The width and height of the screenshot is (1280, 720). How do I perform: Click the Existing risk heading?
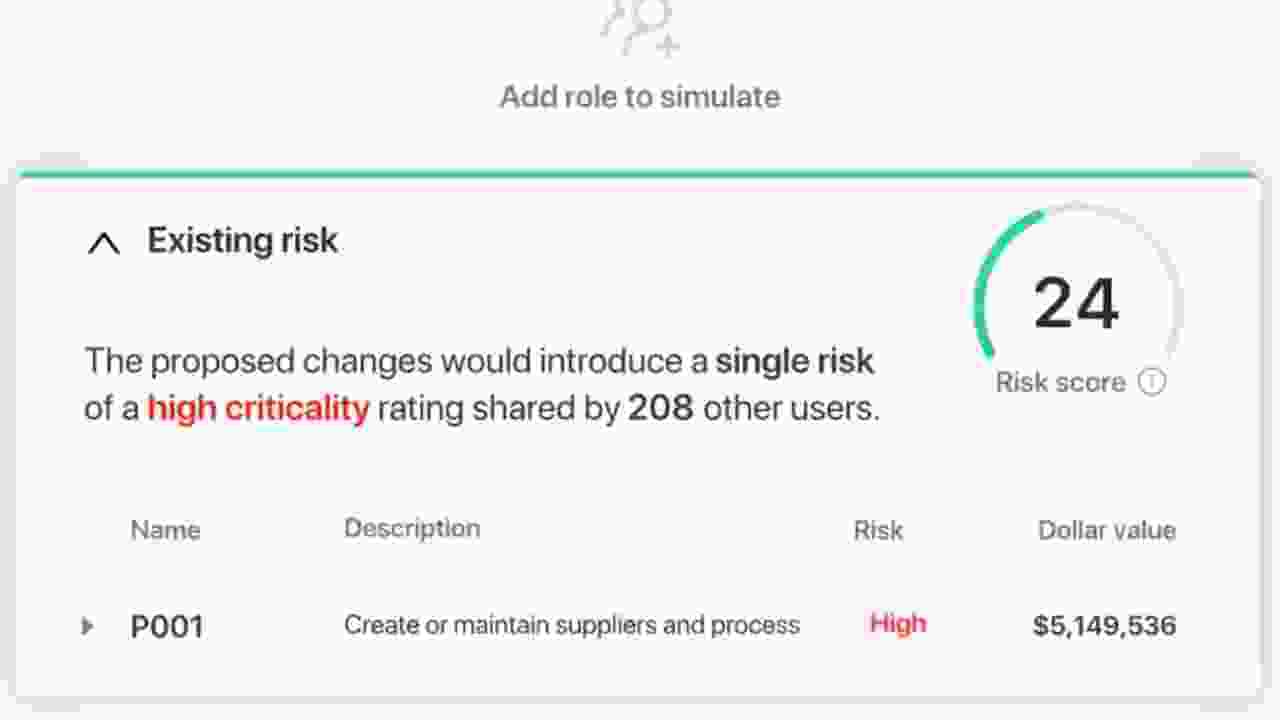coord(243,241)
